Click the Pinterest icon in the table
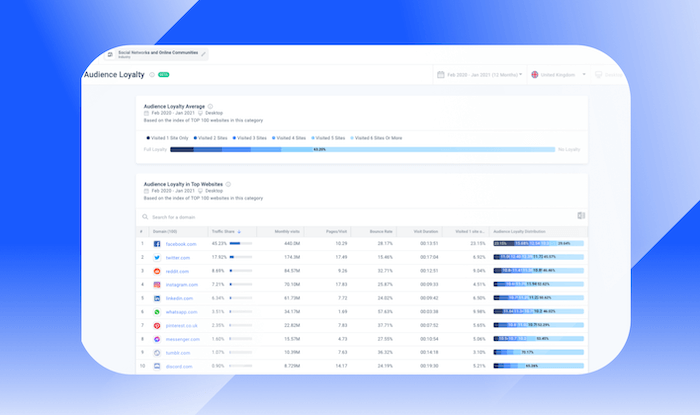 pyautogui.click(x=158, y=325)
